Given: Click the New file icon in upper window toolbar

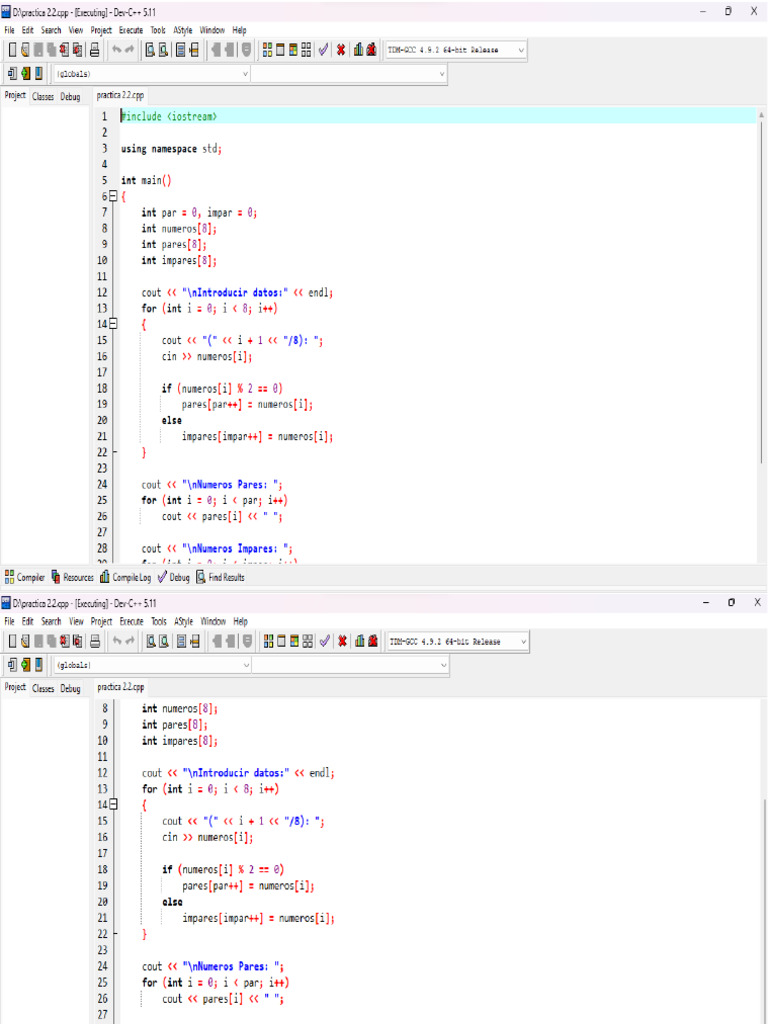Looking at the screenshot, I should tap(12, 50).
